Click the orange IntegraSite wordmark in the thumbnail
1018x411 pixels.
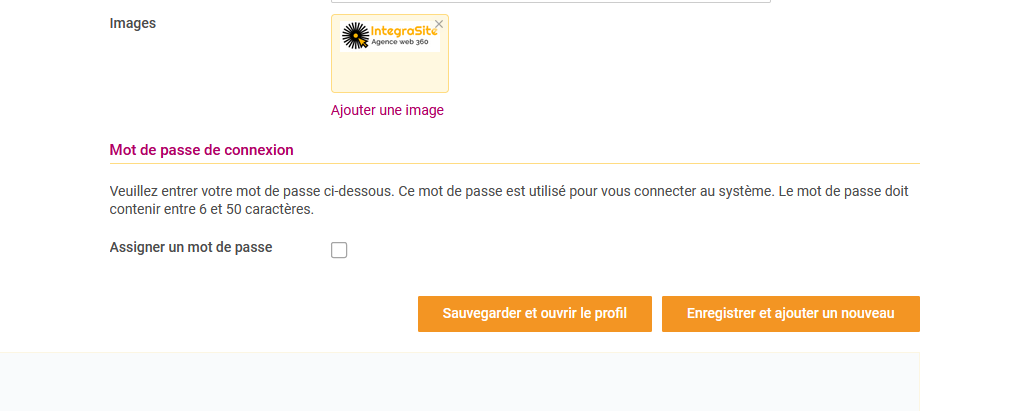(403, 31)
